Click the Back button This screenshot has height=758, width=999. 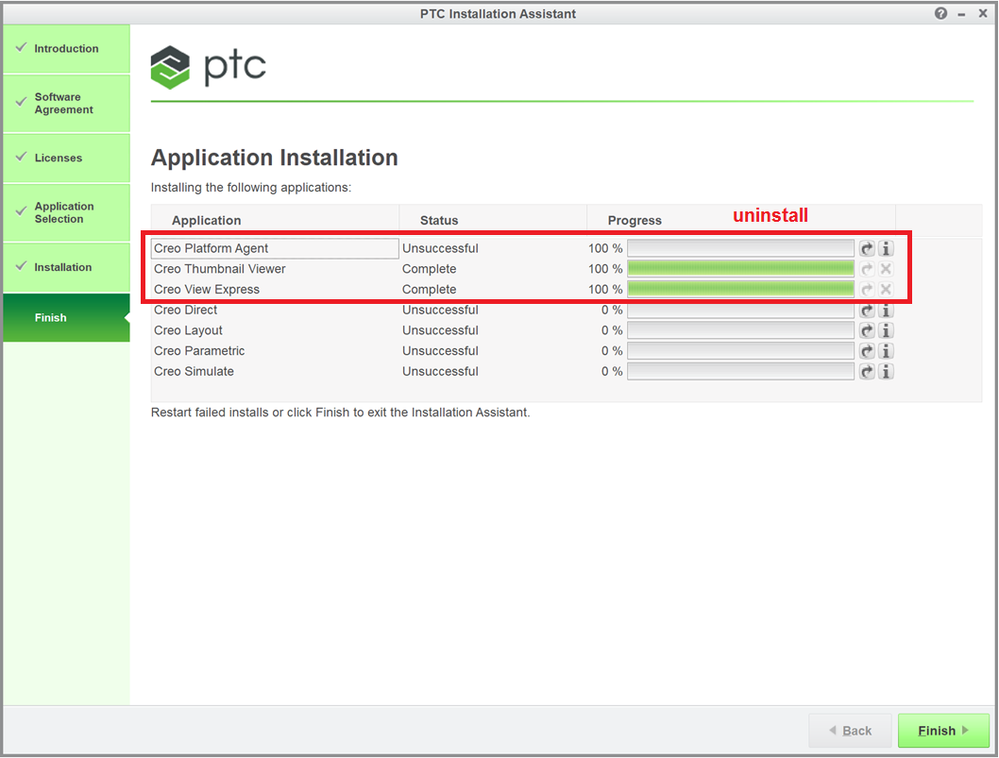850,731
